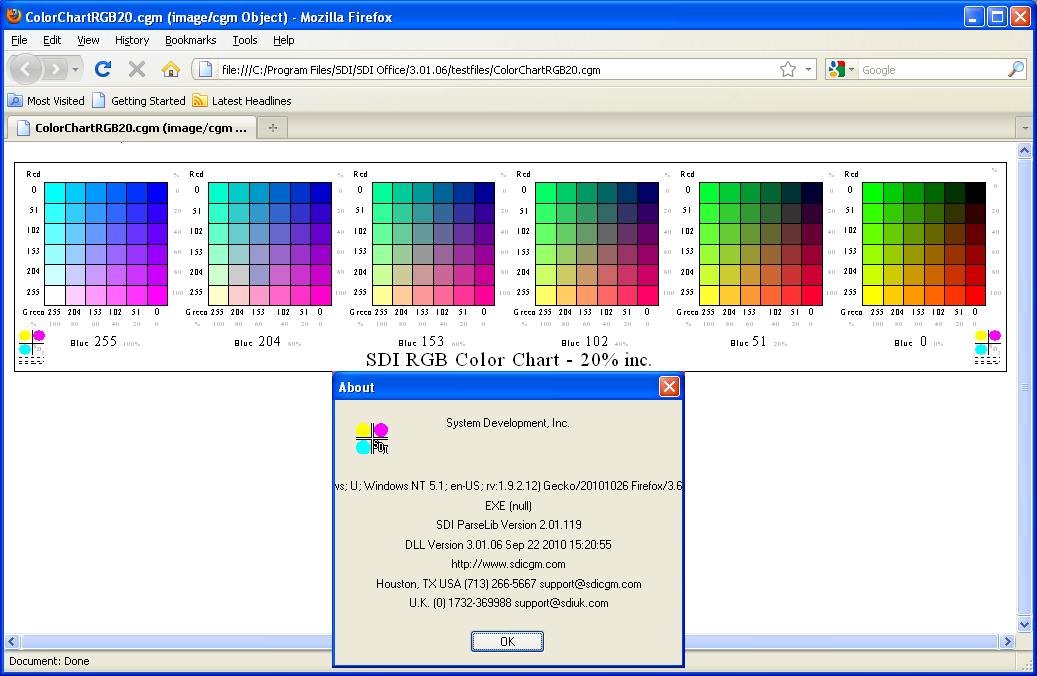
Task: Click the http://www.sdicgm.com link
Action: click(507, 564)
